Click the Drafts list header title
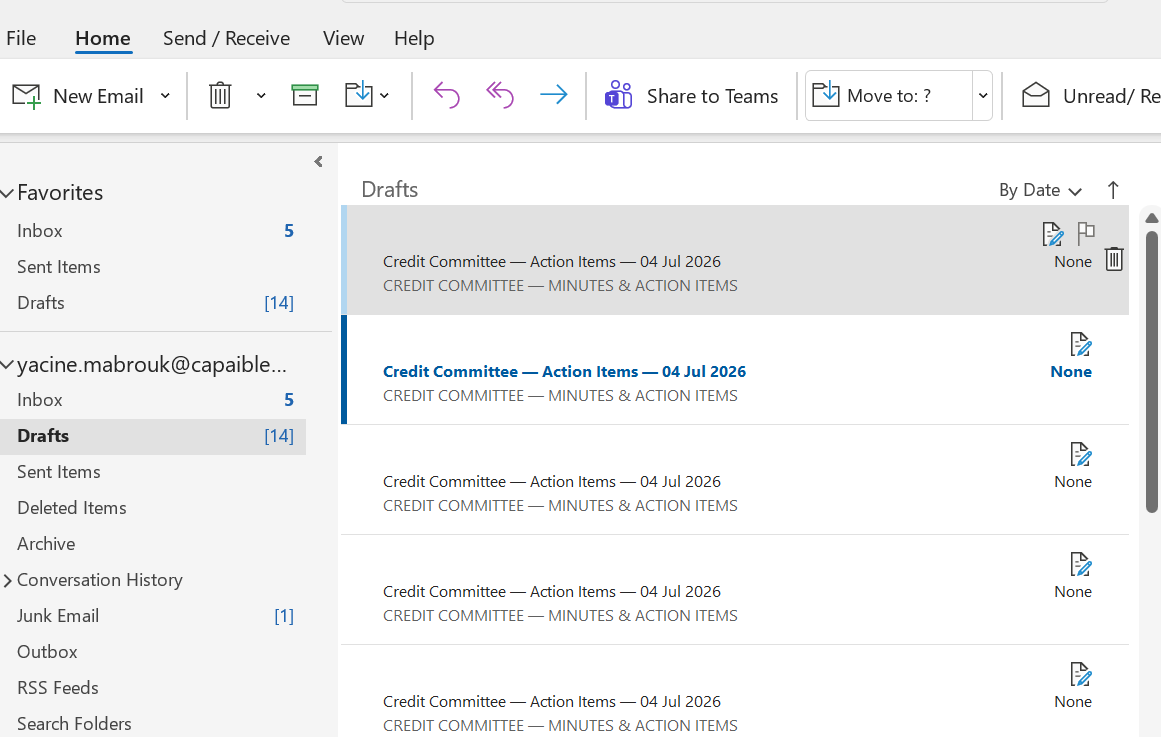Image resolution: width=1161 pixels, height=737 pixels. pos(389,190)
